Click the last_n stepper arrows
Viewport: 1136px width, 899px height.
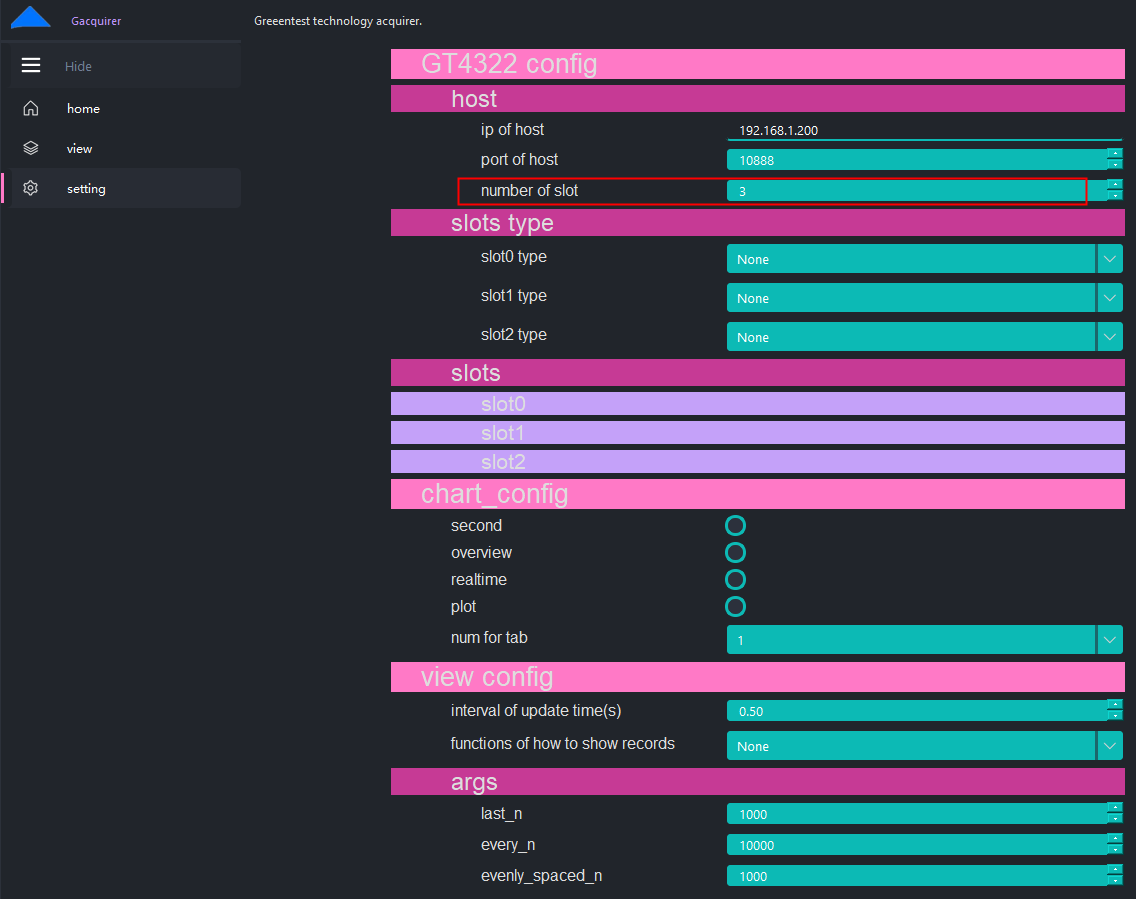point(1115,814)
